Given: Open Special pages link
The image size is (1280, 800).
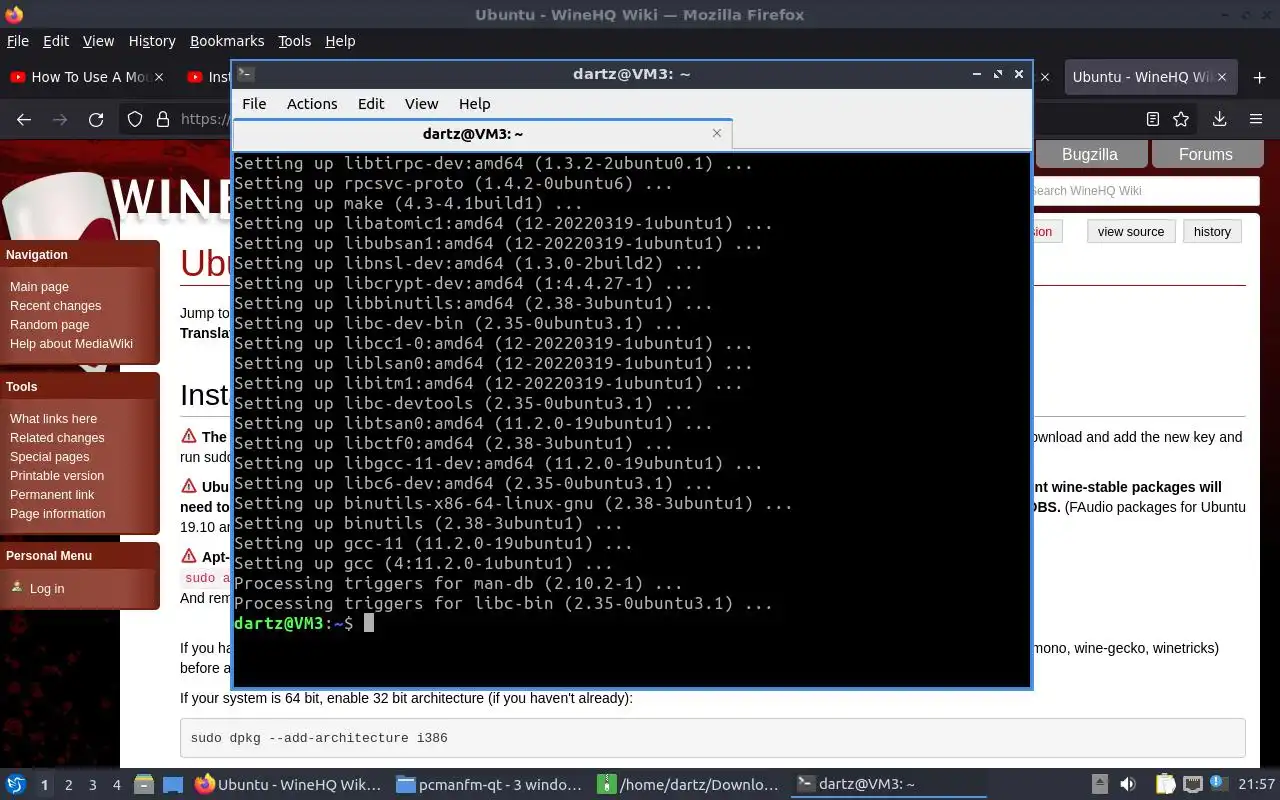Looking at the screenshot, I should click(x=49, y=456).
